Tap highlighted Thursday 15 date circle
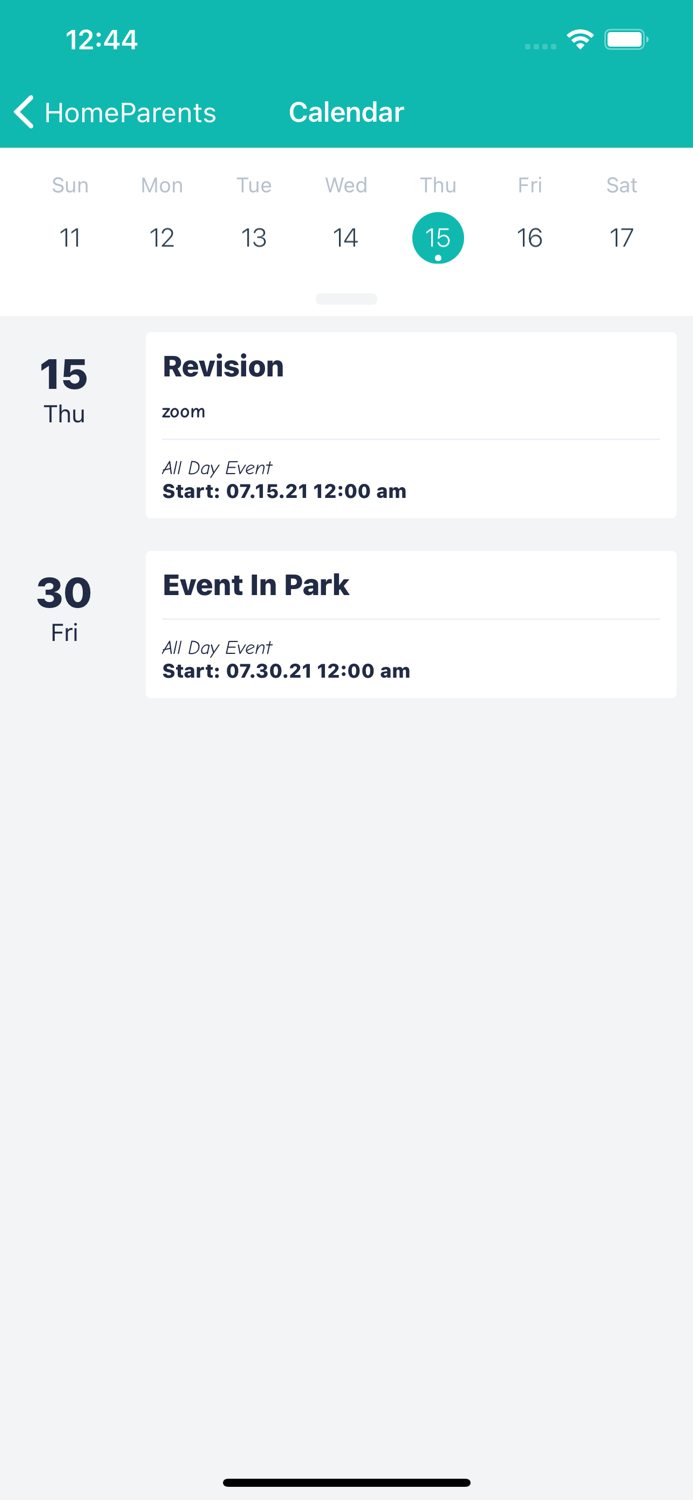This screenshot has width=693, height=1500. tap(438, 237)
